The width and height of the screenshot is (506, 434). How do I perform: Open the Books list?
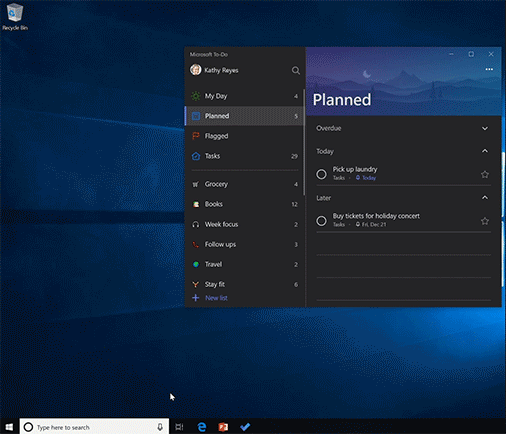244,204
